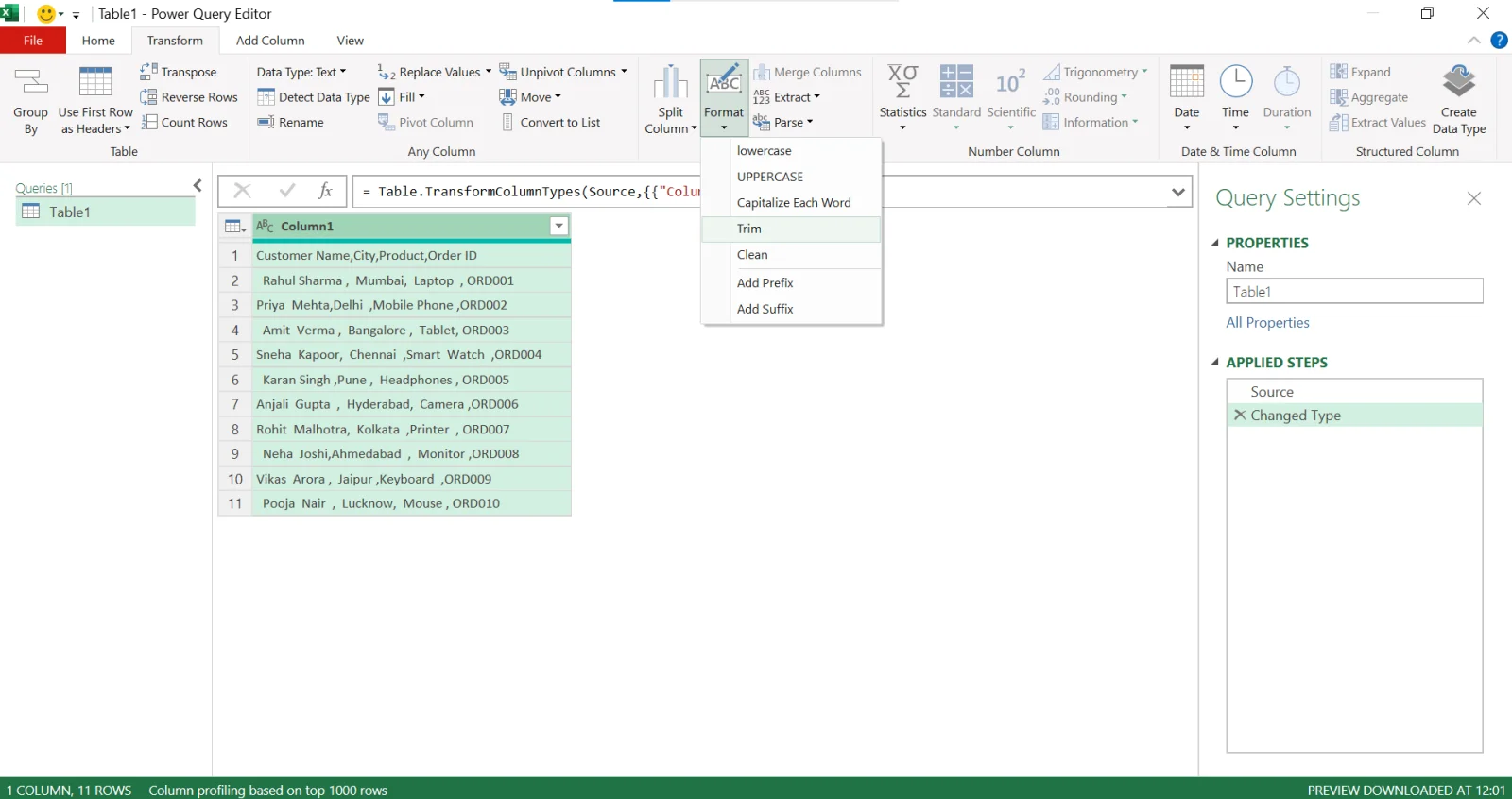Open the All Properties link
Viewport: 1512px width, 799px height.
click(x=1267, y=323)
